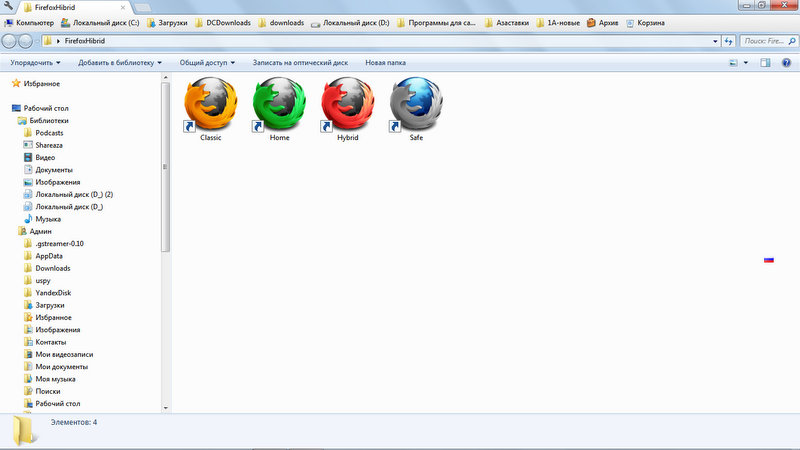
Task: Open Корзина from the links bar
Action: pyautogui.click(x=645, y=23)
